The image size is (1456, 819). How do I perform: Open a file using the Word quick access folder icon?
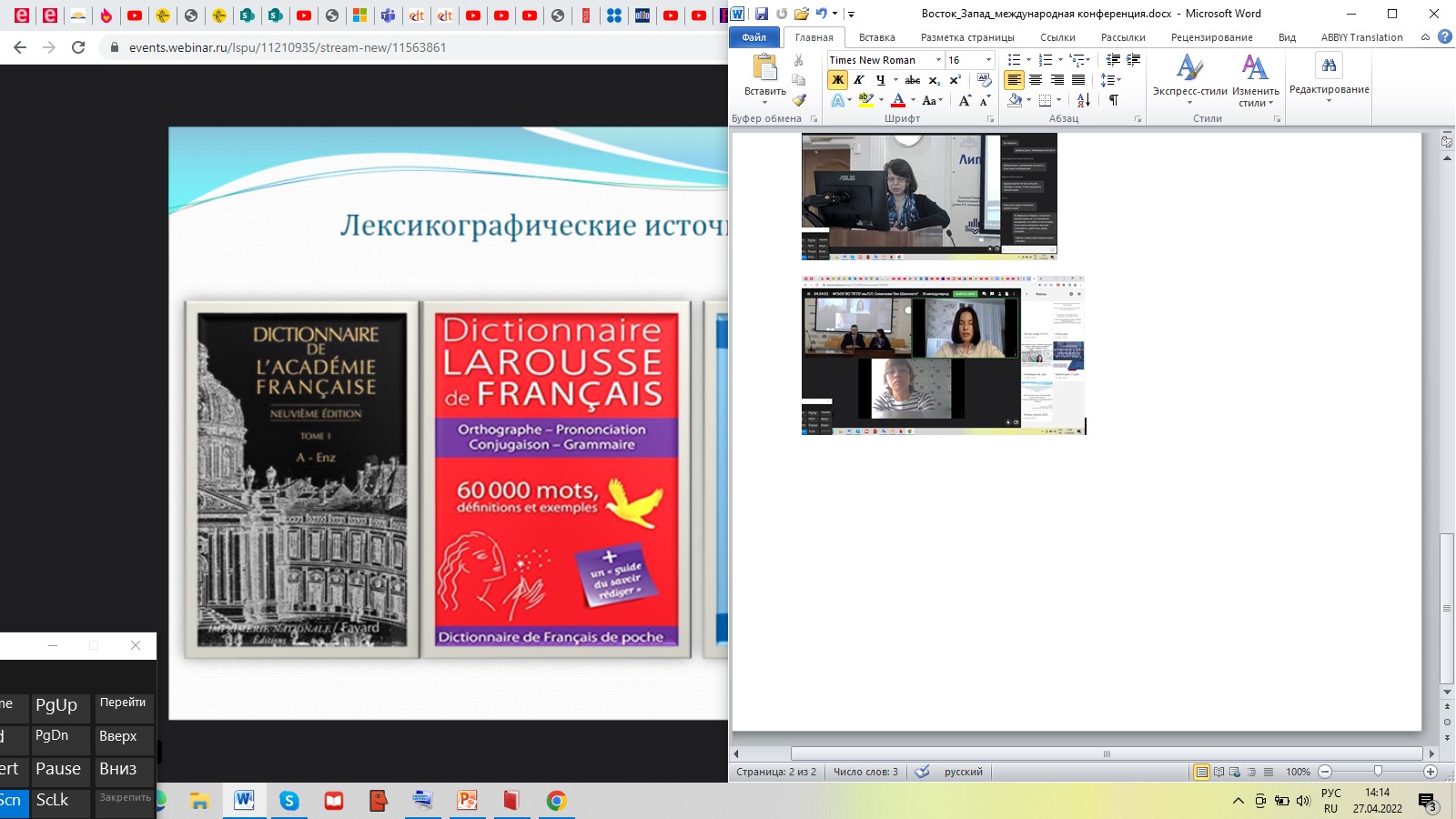click(x=801, y=14)
